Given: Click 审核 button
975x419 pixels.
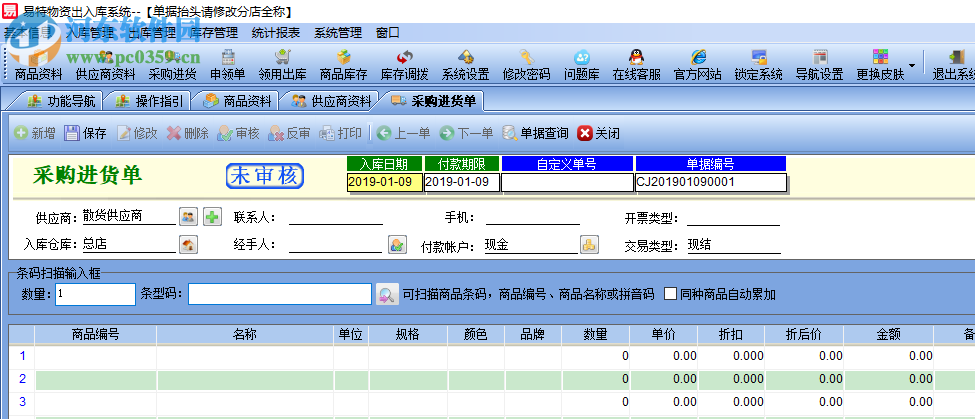Looking at the screenshot, I should (238, 133).
